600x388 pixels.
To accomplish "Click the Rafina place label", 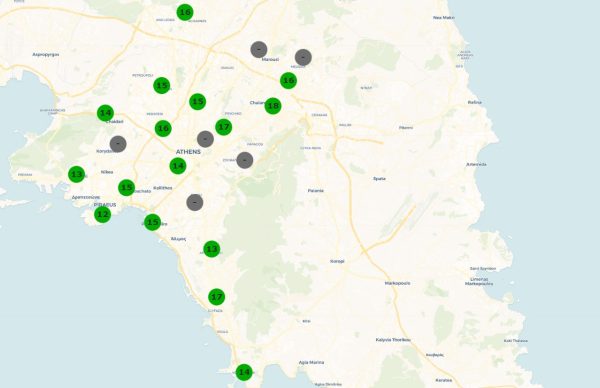I will pos(474,103).
